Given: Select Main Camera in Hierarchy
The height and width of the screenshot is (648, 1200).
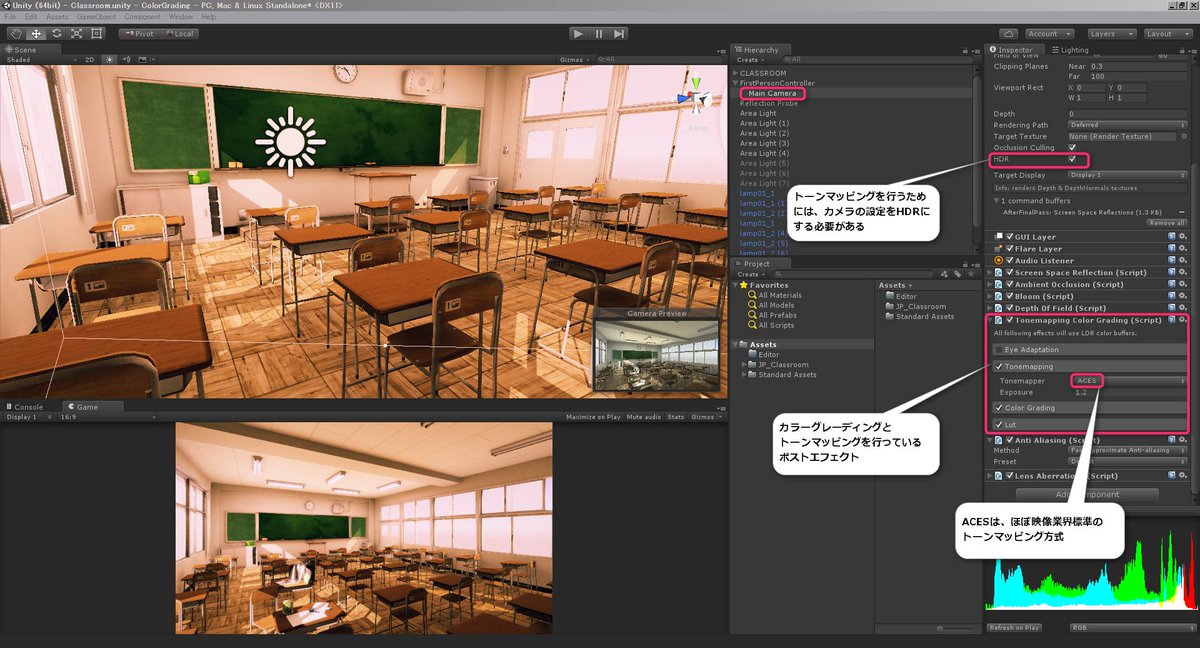Looking at the screenshot, I should [x=772, y=93].
